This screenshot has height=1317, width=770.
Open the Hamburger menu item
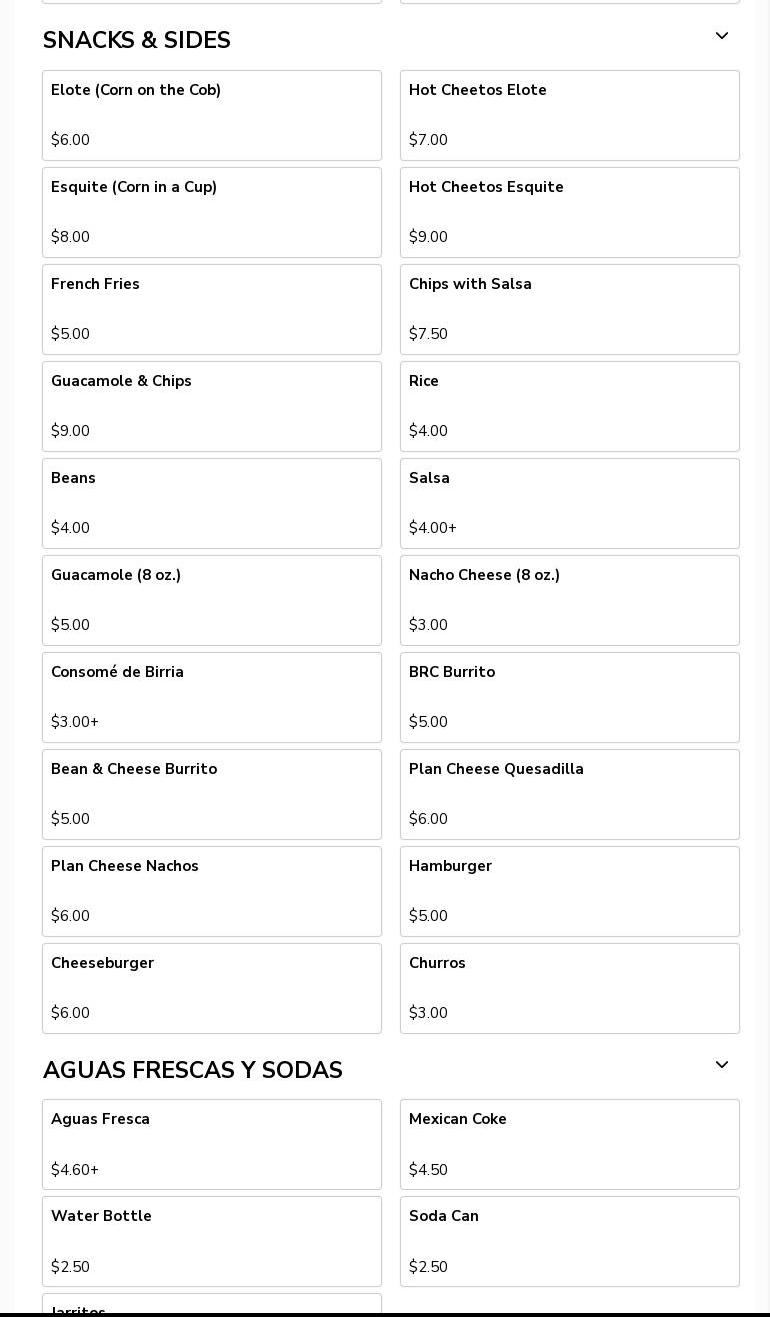coord(570,891)
